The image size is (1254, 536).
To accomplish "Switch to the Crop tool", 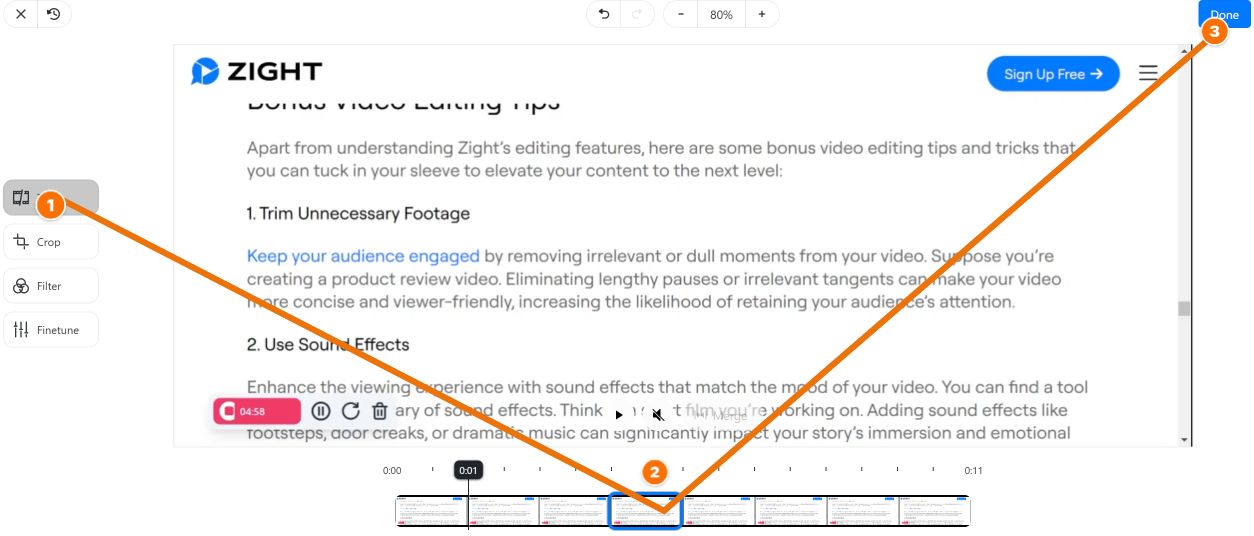I will coord(51,242).
